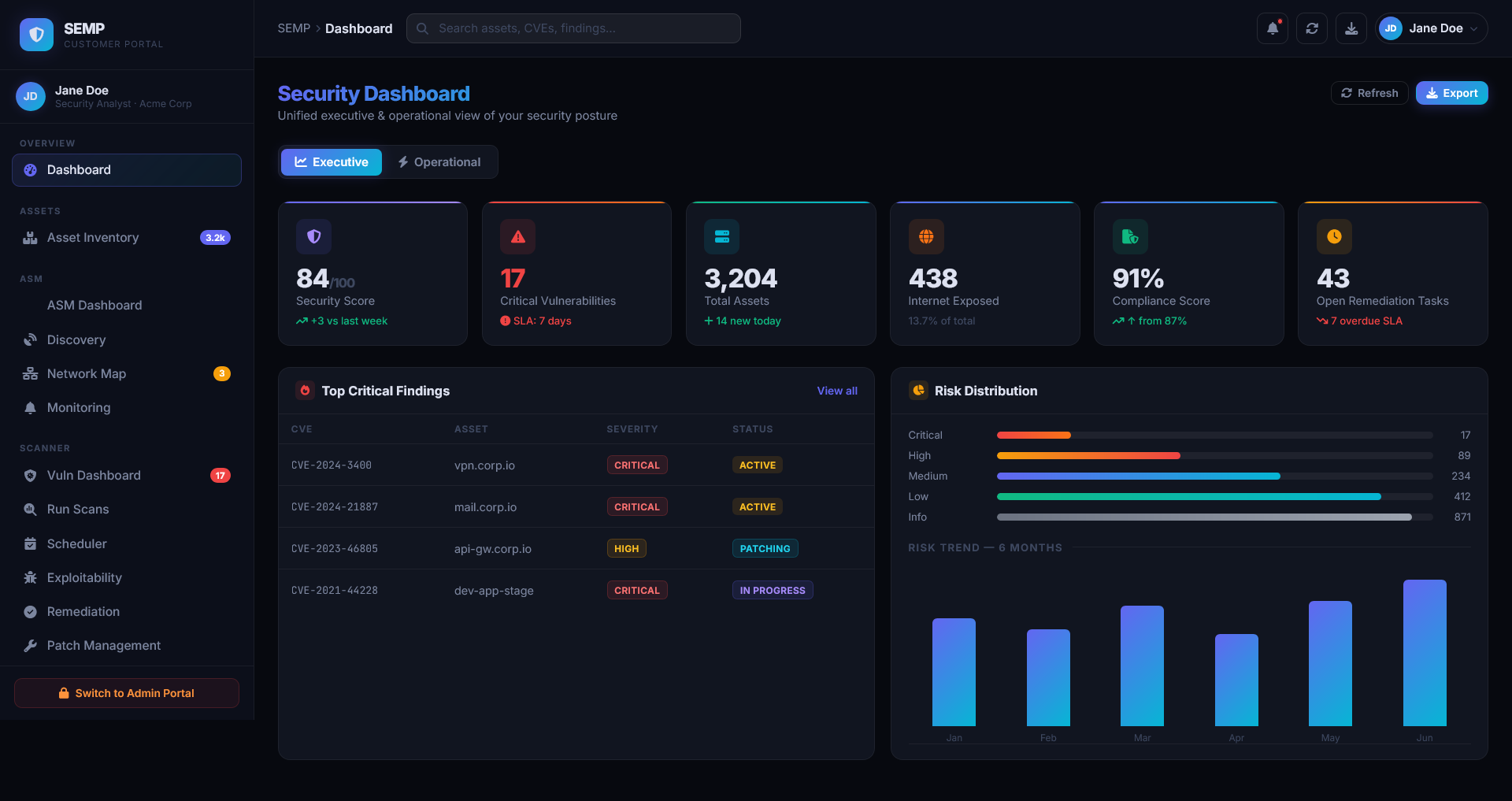Click CVE-2024-3400 in findings table
Screen dimensions: 1512x801
click(331, 465)
